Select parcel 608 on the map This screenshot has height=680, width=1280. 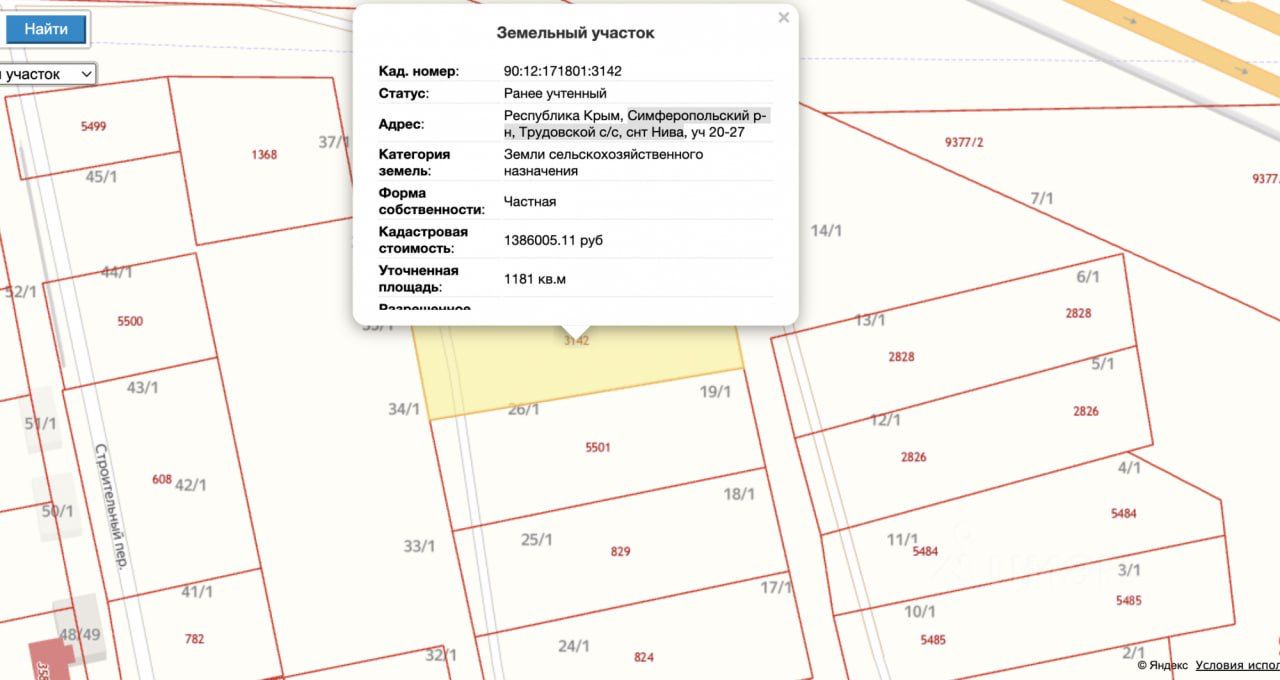click(162, 479)
